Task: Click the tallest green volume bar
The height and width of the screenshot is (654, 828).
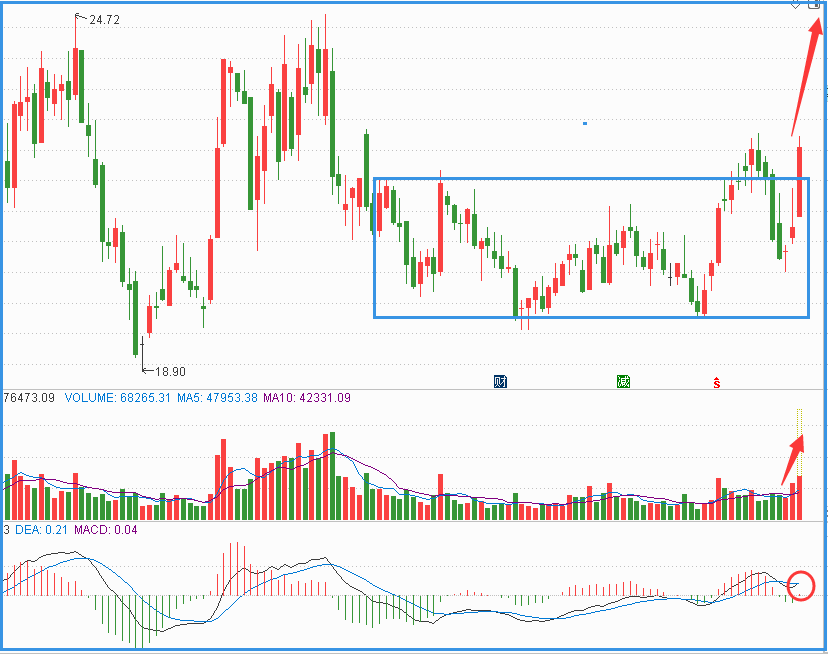Action: [332, 476]
